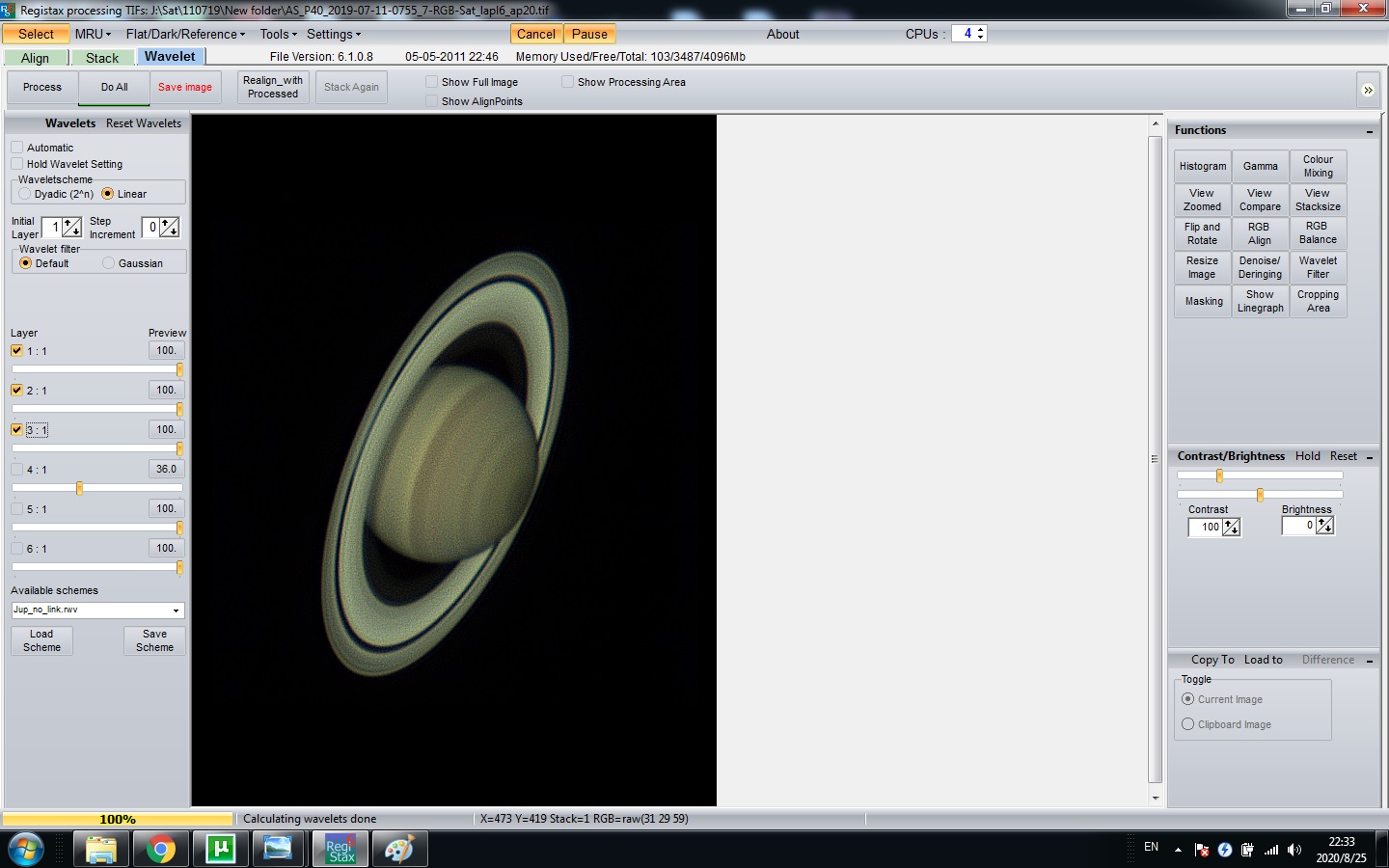Click Load Scheme button
The image size is (1389, 868).
click(41, 641)
